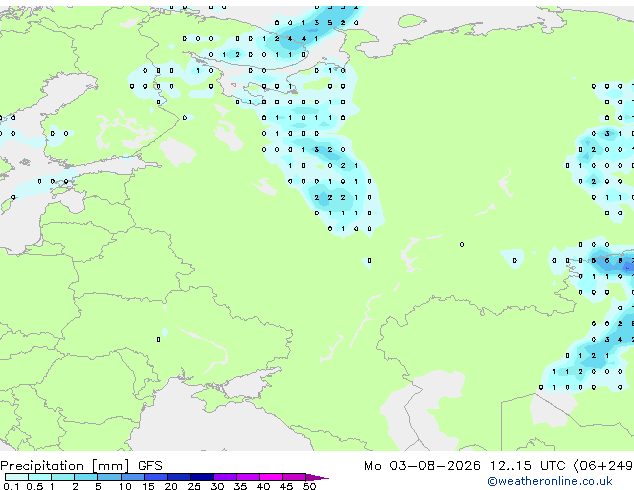Click the forecast time '12..15 UTC'
Viewport: 634px width, 490px height.
pyautogui.click(x=527, y=466)
